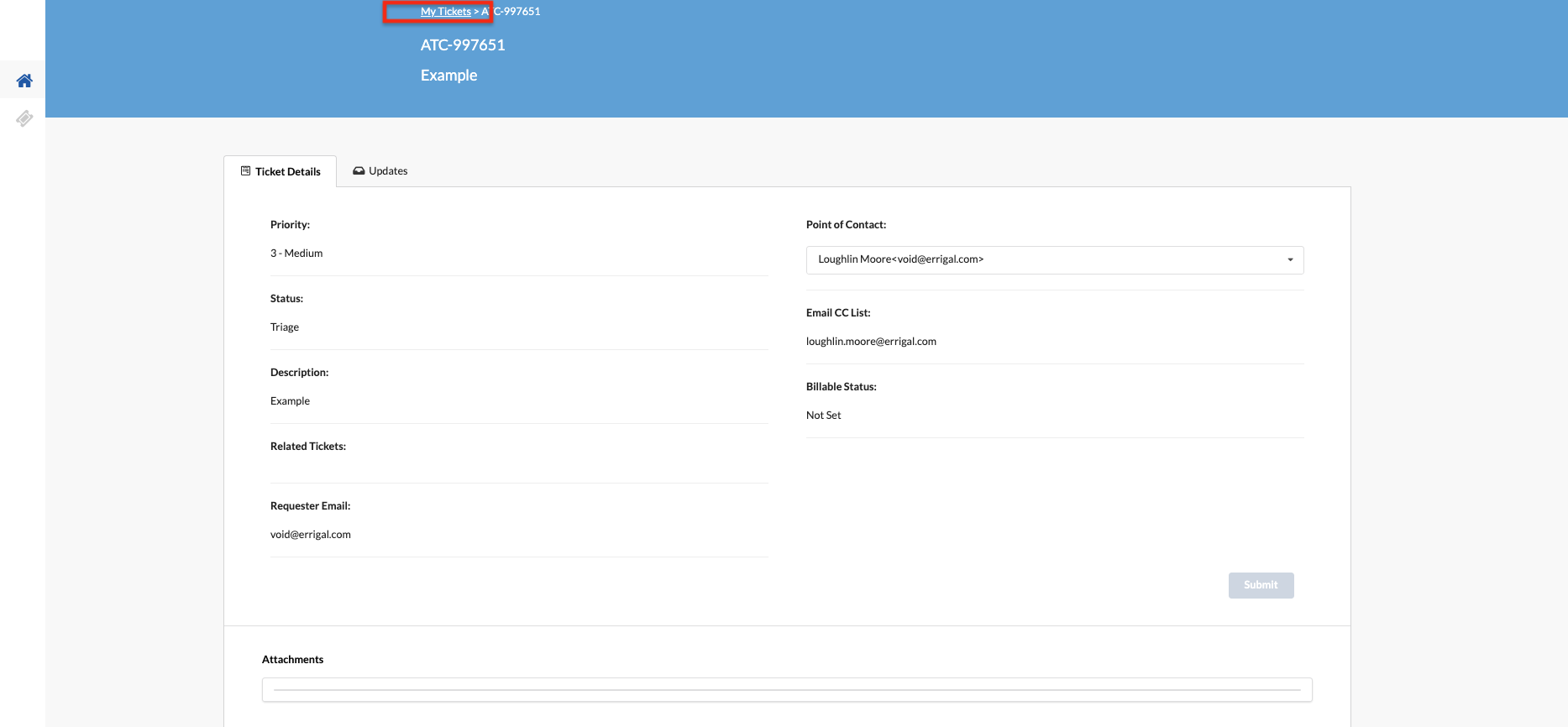Screen dimensions: 1568x727
Task: Click the 3 - Medium priority value
Action: (x=296, y=254)
